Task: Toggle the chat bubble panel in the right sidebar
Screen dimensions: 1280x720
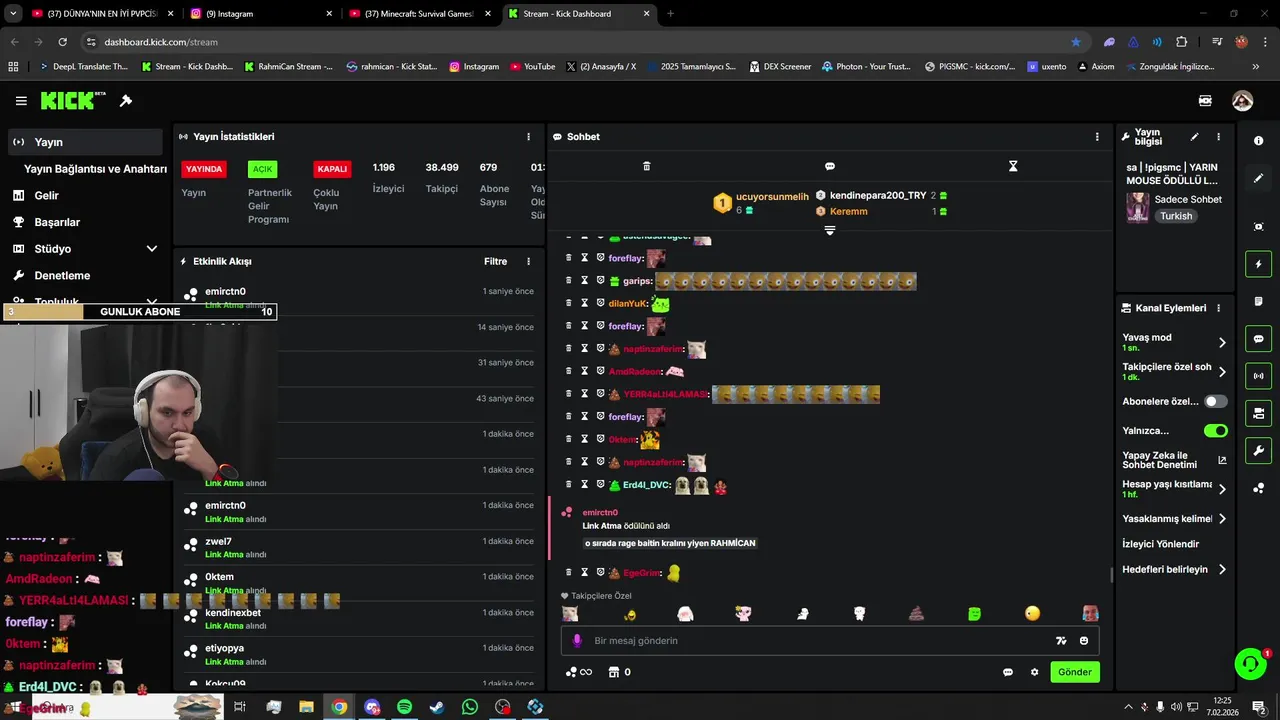Action: [1258, 339]
